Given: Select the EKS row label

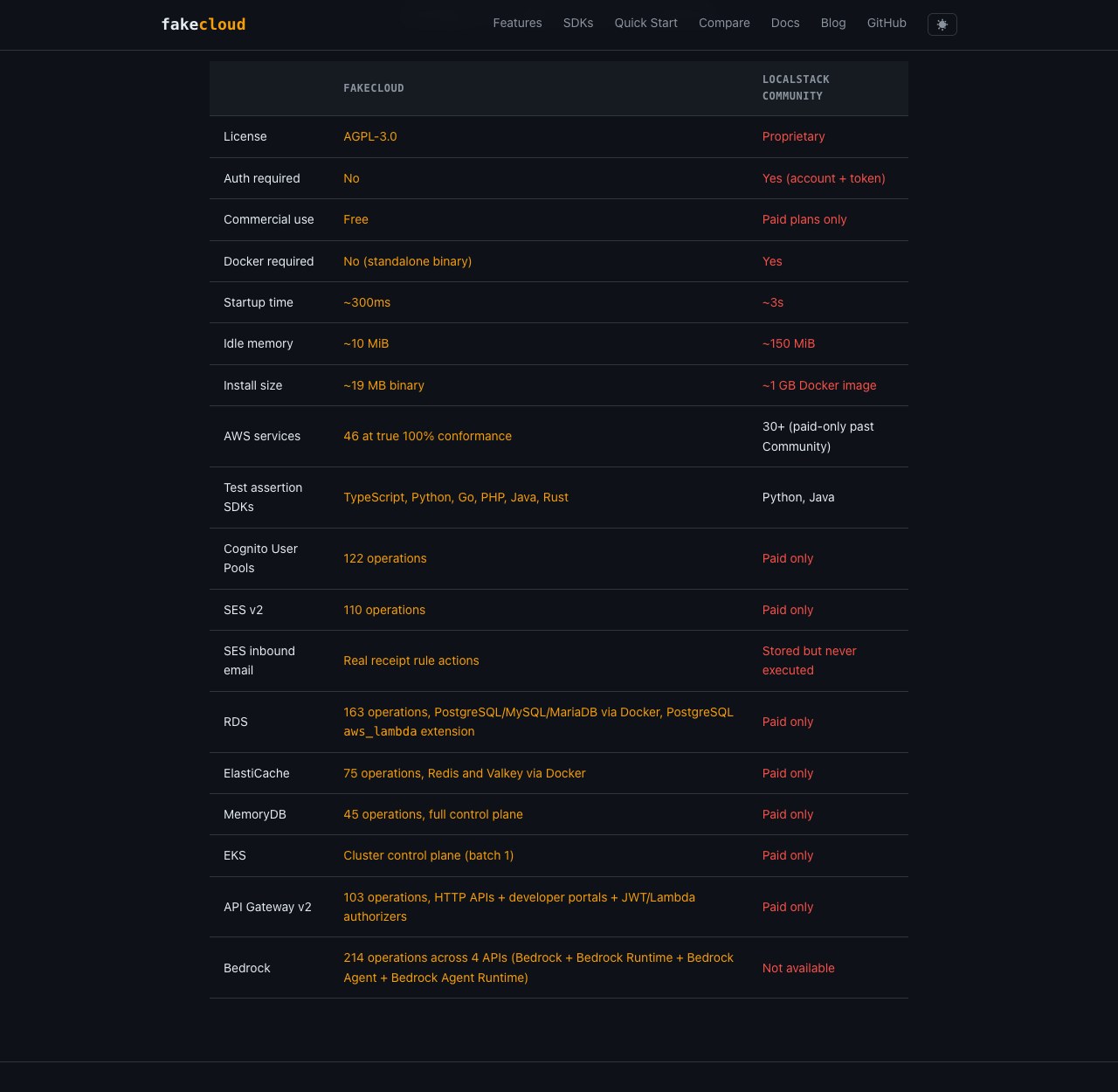Looking at the screenshot, I should [x=235, y=856].
